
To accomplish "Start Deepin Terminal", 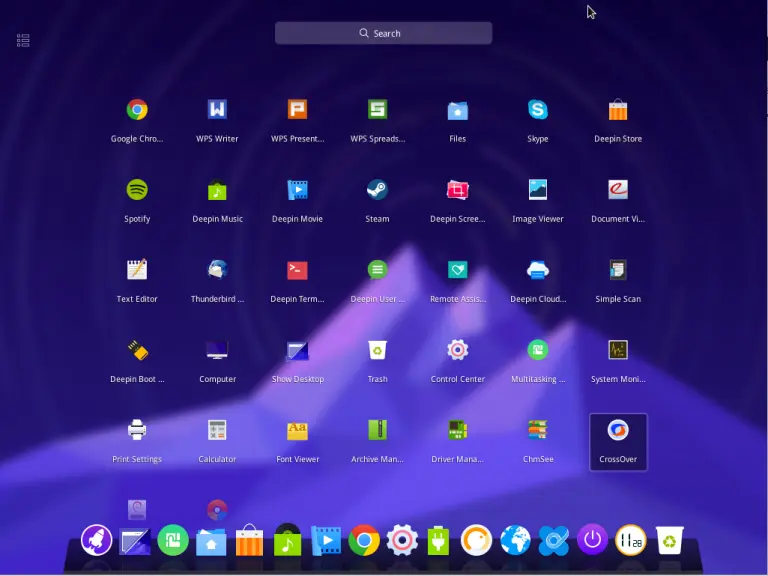I will [297, 270].
